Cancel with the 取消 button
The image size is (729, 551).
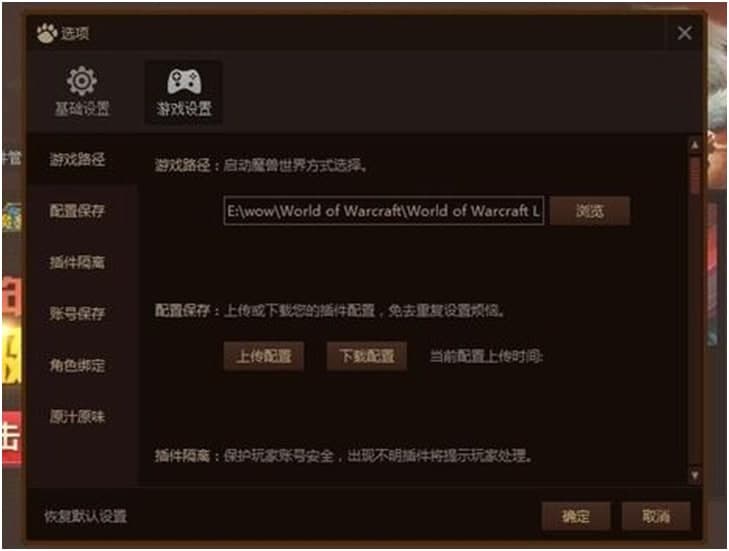point(656,516)
